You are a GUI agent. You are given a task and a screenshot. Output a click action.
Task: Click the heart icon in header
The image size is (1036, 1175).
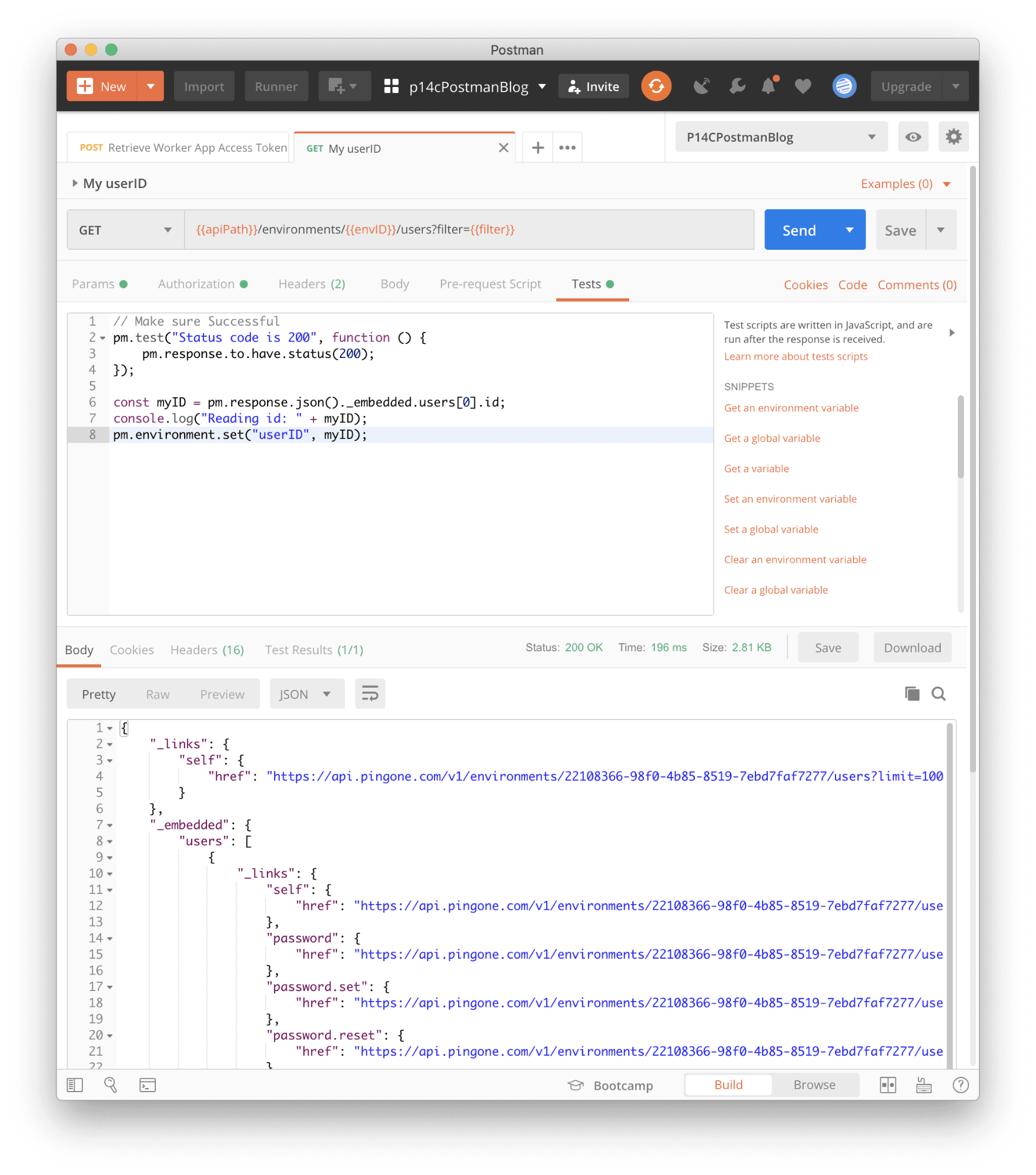[x=802, y=86]
